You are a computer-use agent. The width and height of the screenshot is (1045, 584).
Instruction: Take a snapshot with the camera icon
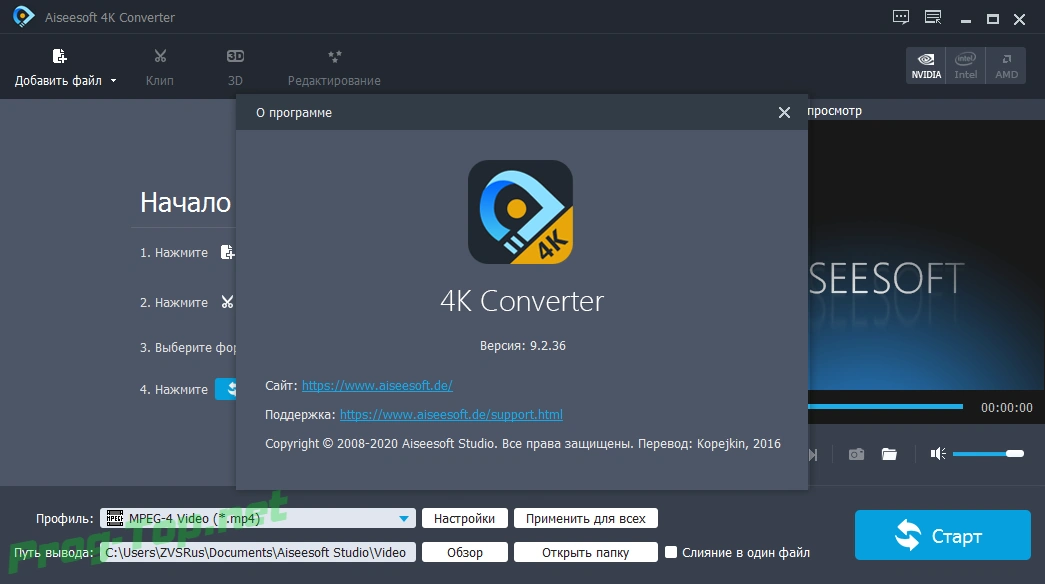click(x=856, y=454)
